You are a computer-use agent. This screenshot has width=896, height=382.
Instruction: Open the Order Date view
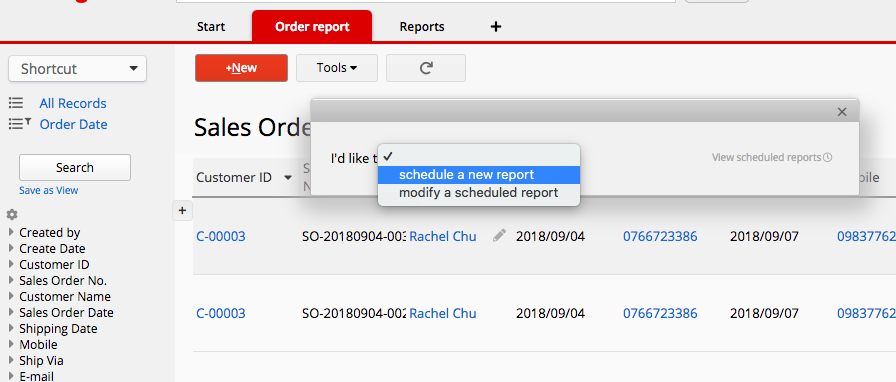73,124
